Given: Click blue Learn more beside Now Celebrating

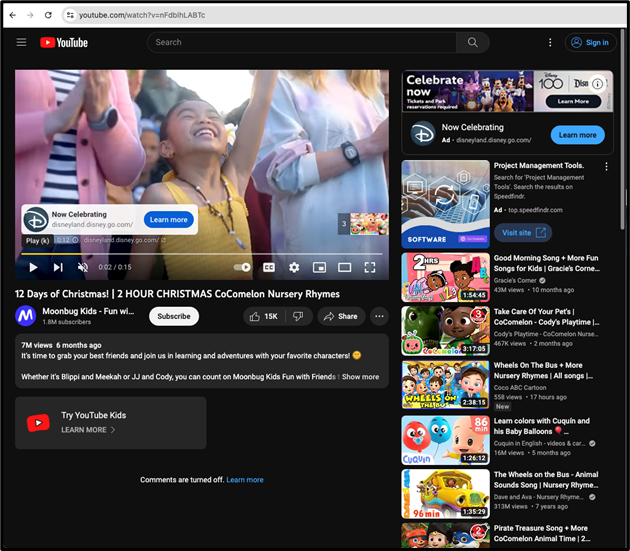Looking at the screenshot, I should pyautogui.click(x=577, y=135).
